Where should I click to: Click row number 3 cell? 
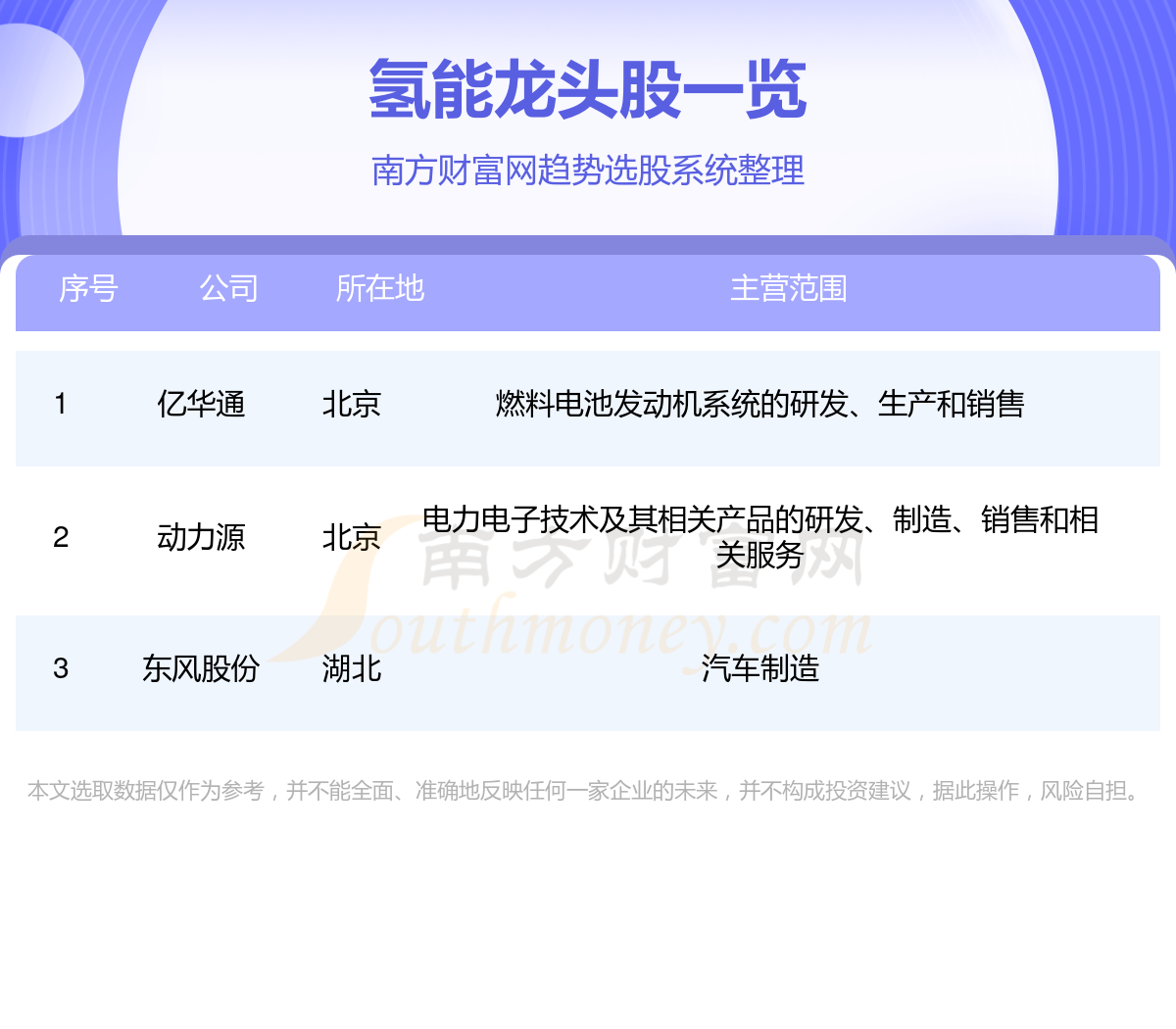[61, 668]
